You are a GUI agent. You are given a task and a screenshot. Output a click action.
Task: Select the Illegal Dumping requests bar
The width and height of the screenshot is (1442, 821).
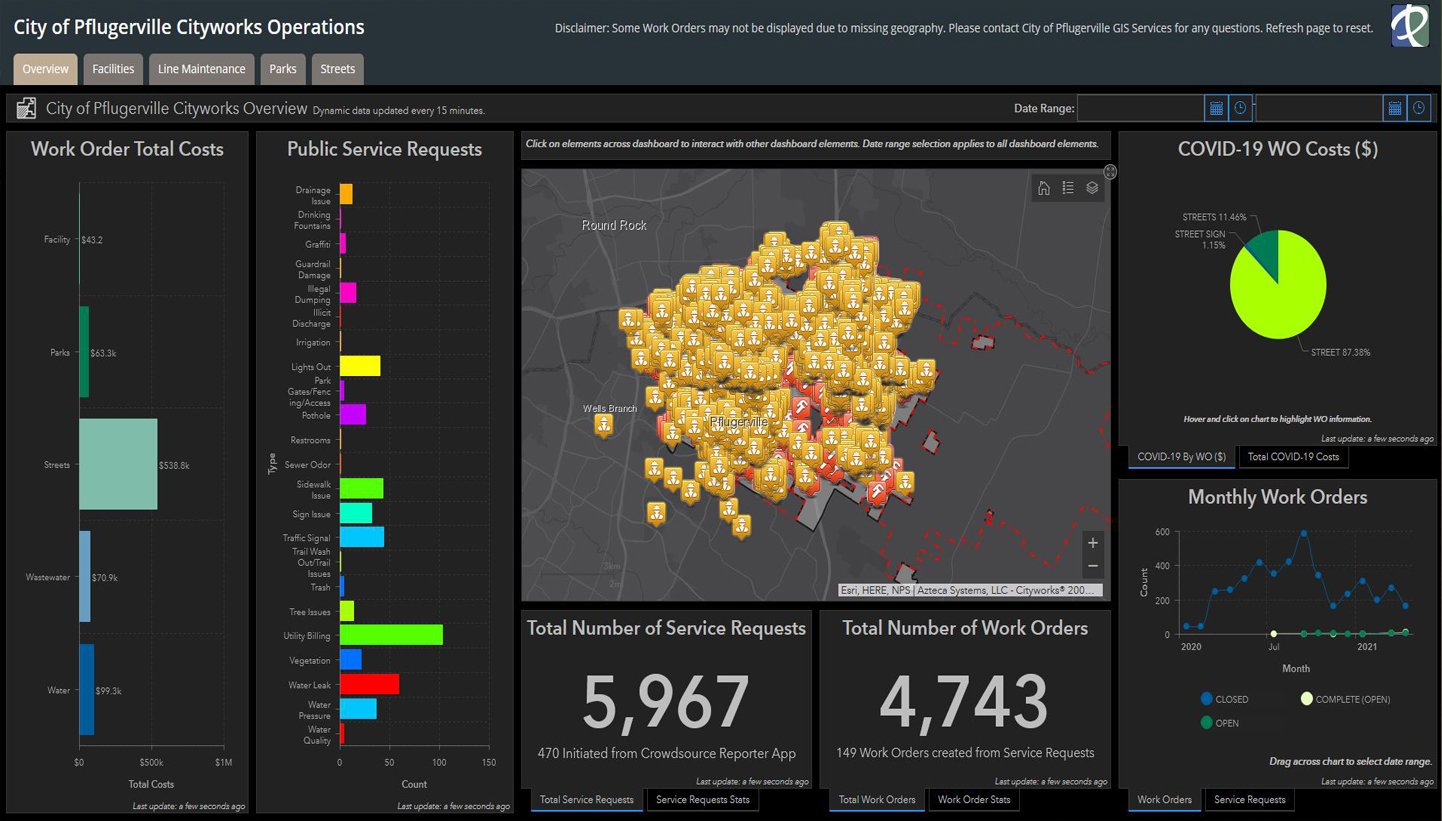tap(348, 293)
